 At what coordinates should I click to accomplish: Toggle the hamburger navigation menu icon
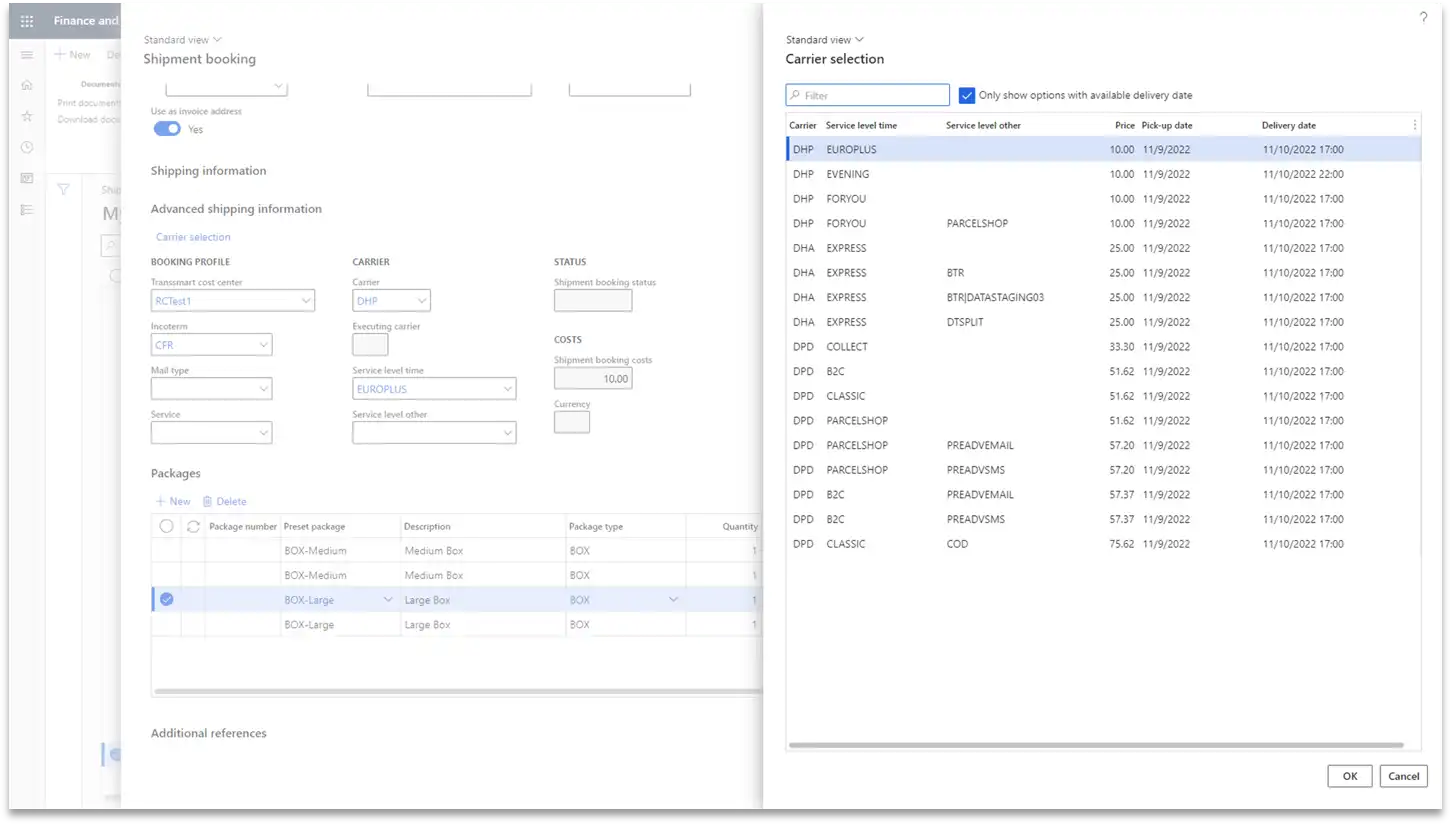point(27,55)
